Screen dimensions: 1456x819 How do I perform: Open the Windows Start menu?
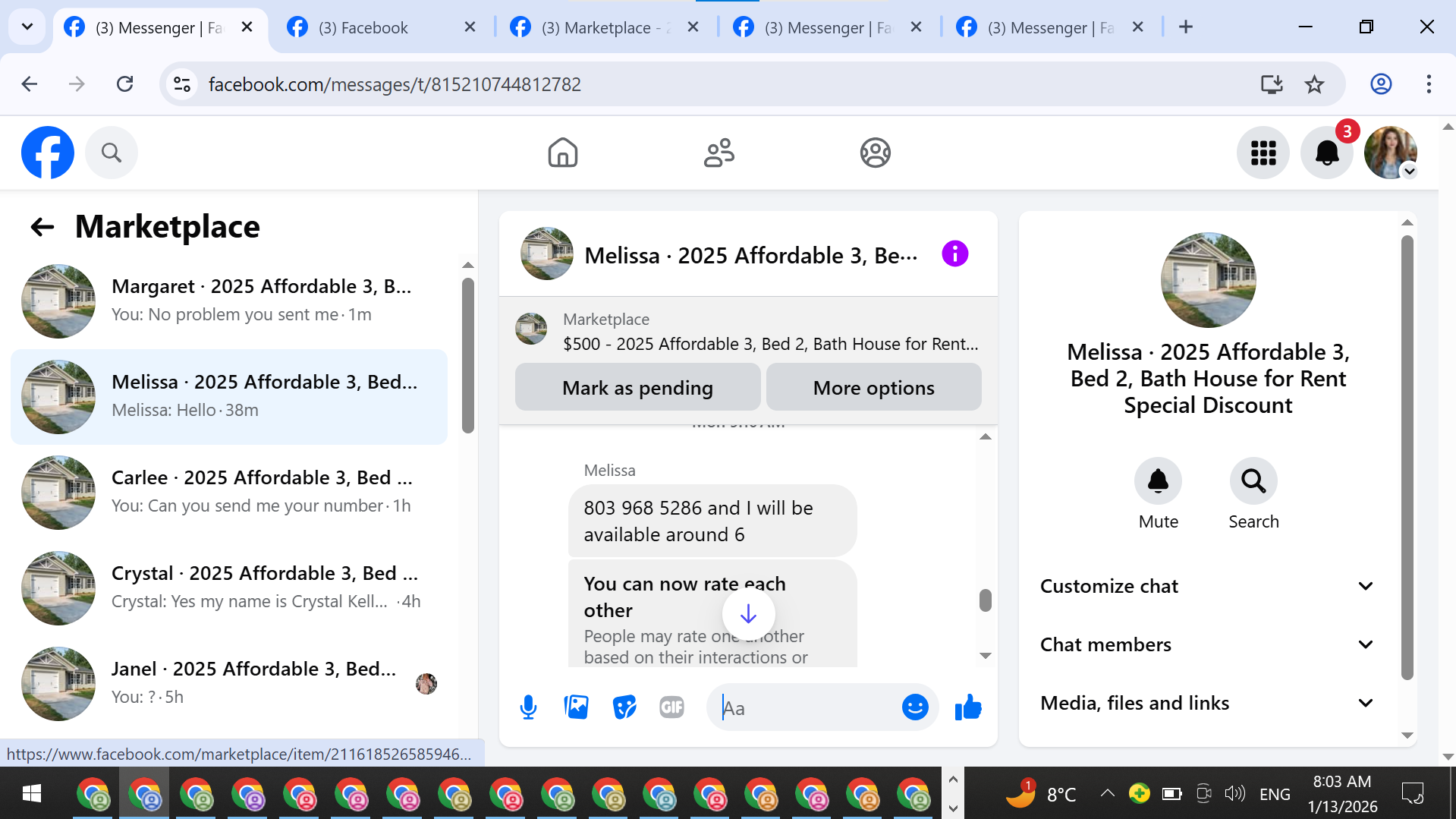32,793
